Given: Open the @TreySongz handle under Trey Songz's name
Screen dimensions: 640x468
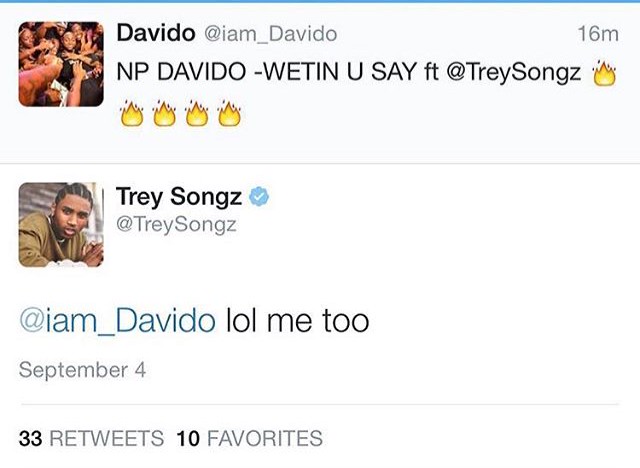Looking at the screenshot, I should point(176,225).
